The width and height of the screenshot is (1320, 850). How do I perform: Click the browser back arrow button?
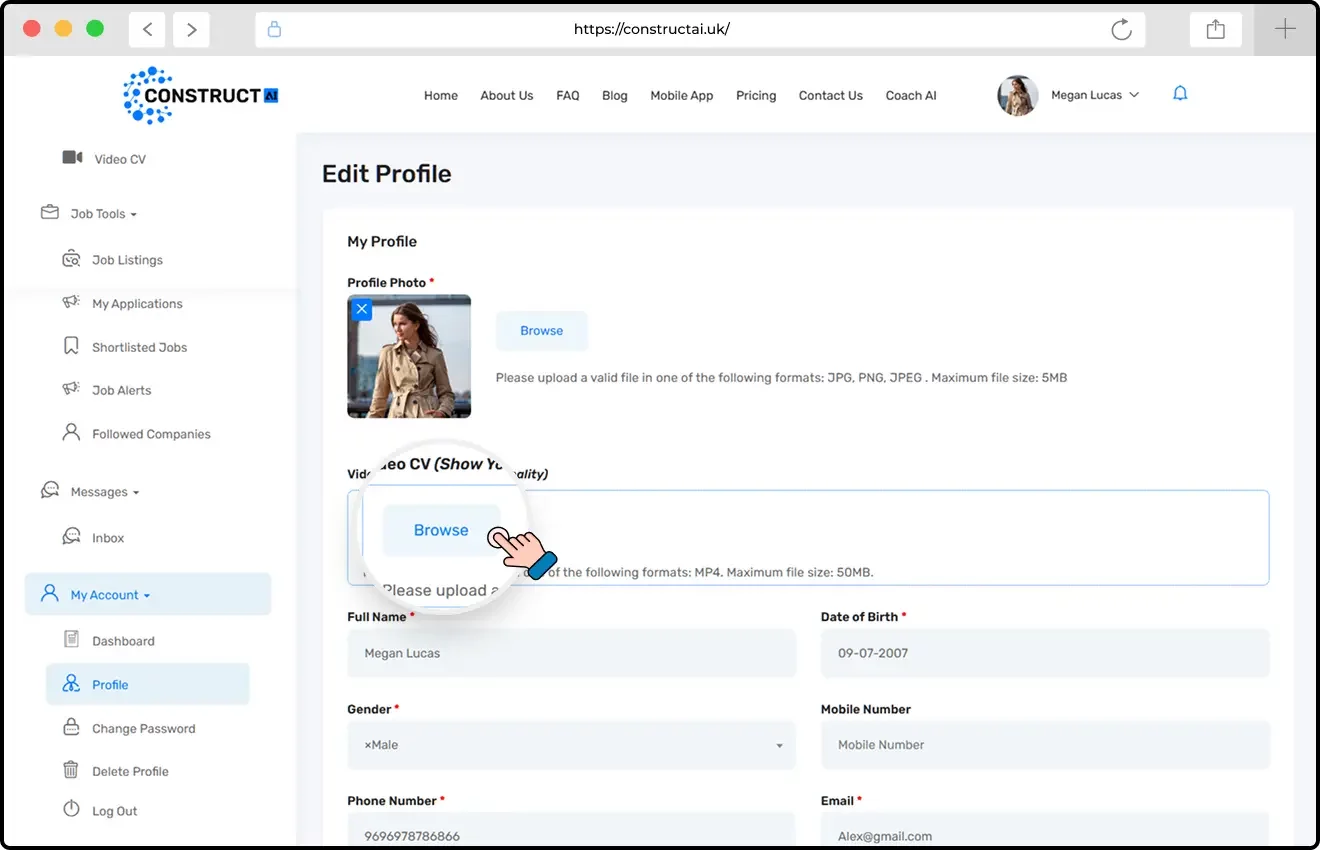[147, 29]
